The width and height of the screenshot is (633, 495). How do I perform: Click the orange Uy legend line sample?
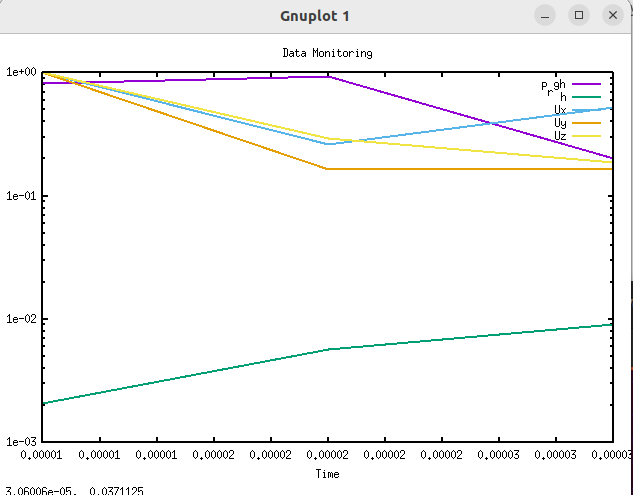click(x=586, y=122)
